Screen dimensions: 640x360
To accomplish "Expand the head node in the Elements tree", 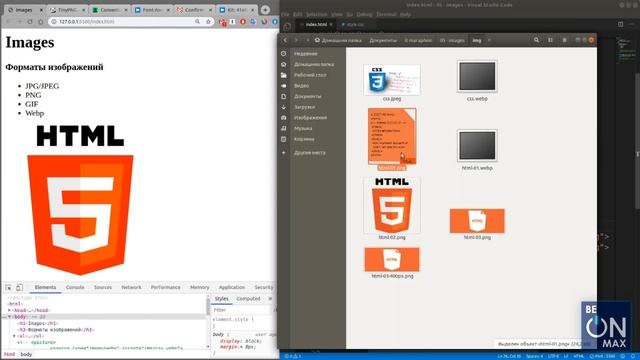I will tap(9, 310).
